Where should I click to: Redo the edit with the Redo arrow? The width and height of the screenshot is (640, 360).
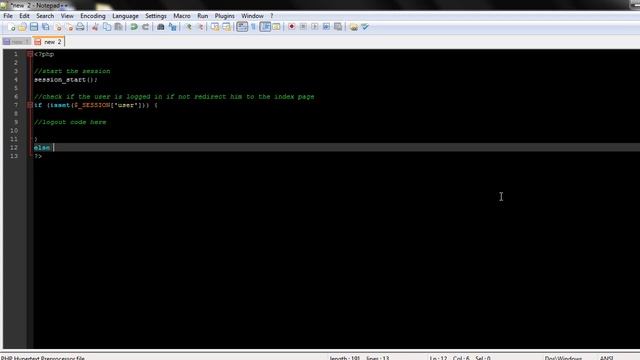(145, 27)
